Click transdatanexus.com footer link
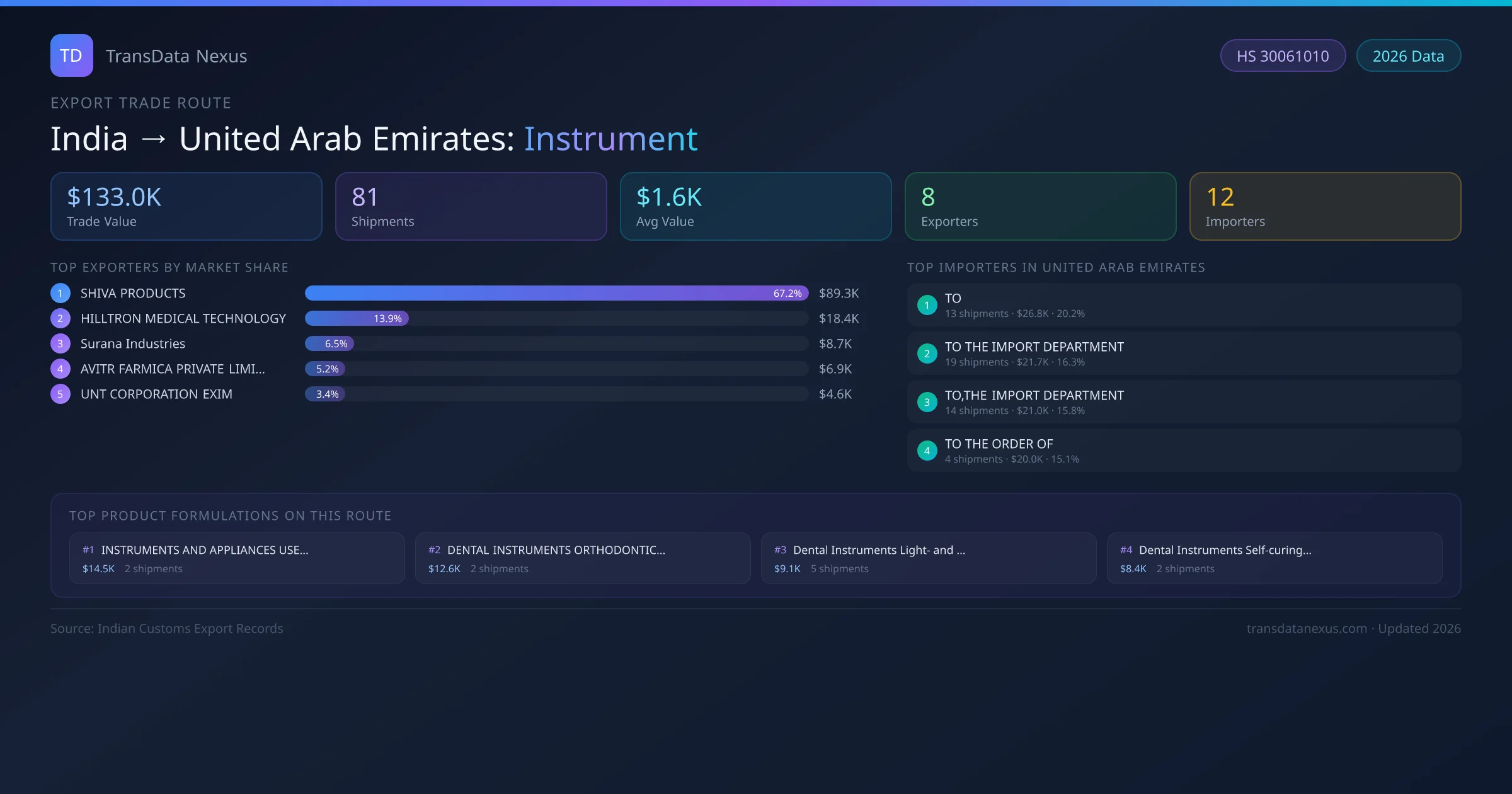This screenshot has width=1512, height=794. [1307, 628]
